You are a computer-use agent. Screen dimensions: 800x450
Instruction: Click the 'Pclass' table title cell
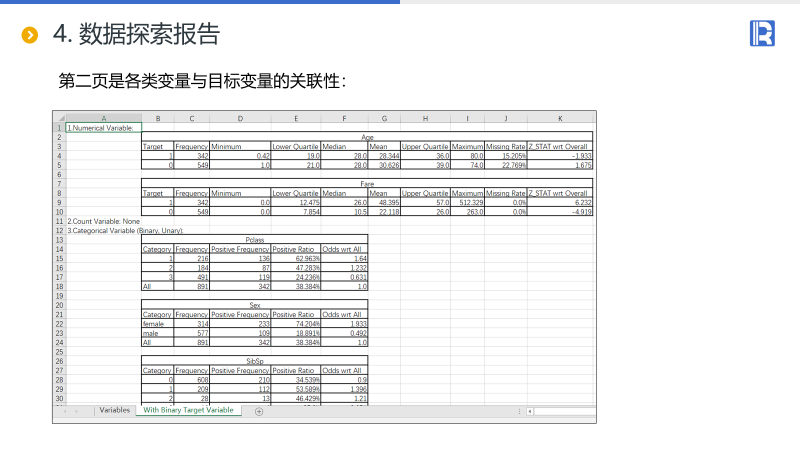click(x=255, y=240)
